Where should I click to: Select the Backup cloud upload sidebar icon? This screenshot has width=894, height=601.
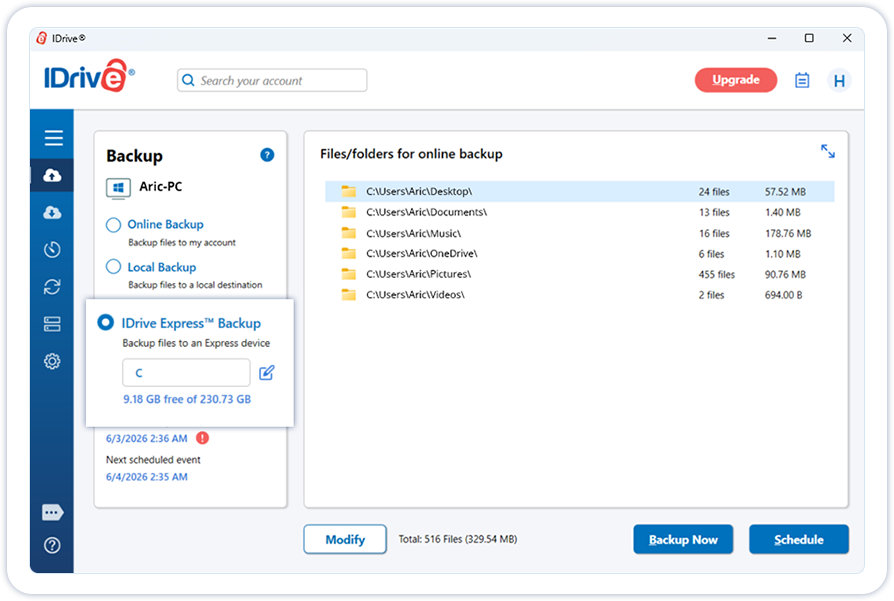point(52,176)
